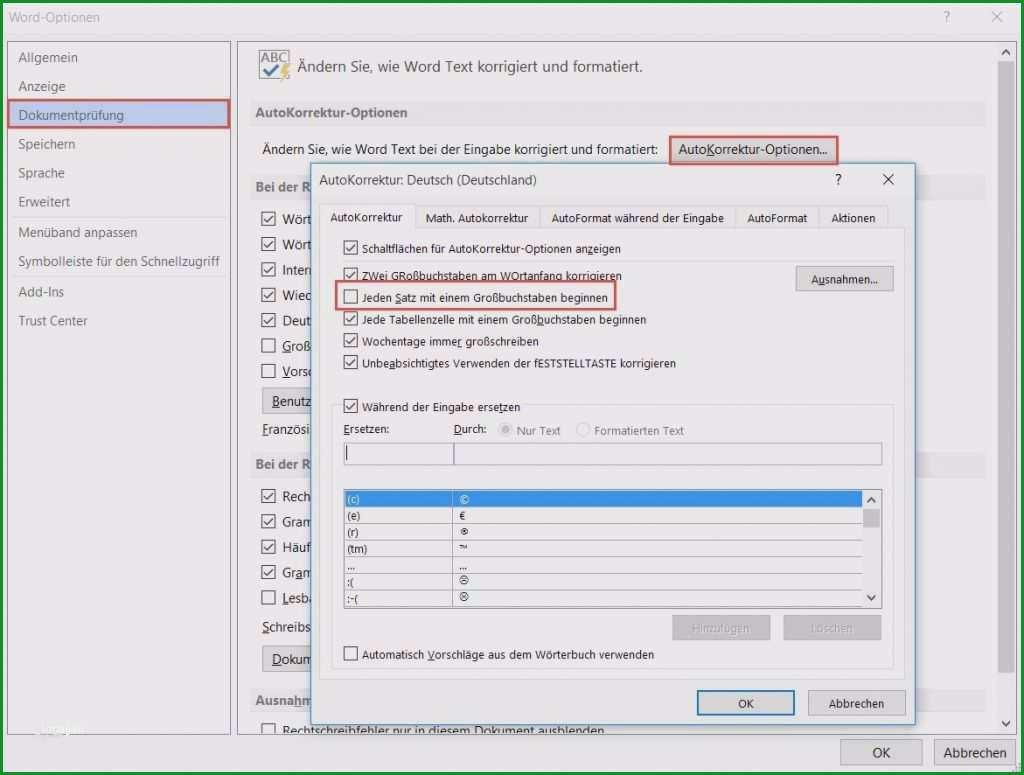1024x775 pixels.
Task: Toggle the Inter... checkbox in Word-Optionen
Action: click(x=268, y=270)
